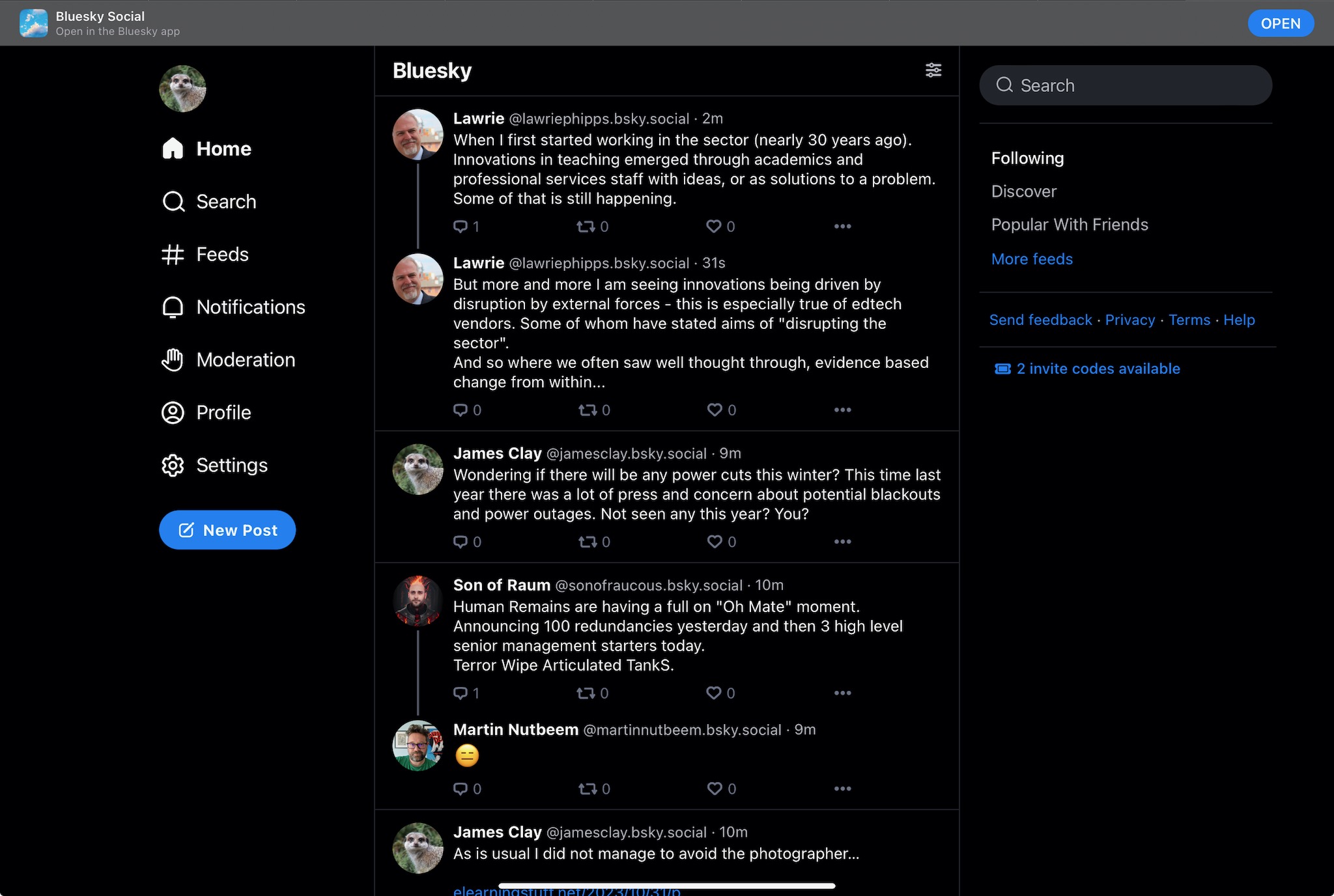Open more options on Martin Nutbeem's post
This screenshot has height=896, width=1334.
(842, 789)
